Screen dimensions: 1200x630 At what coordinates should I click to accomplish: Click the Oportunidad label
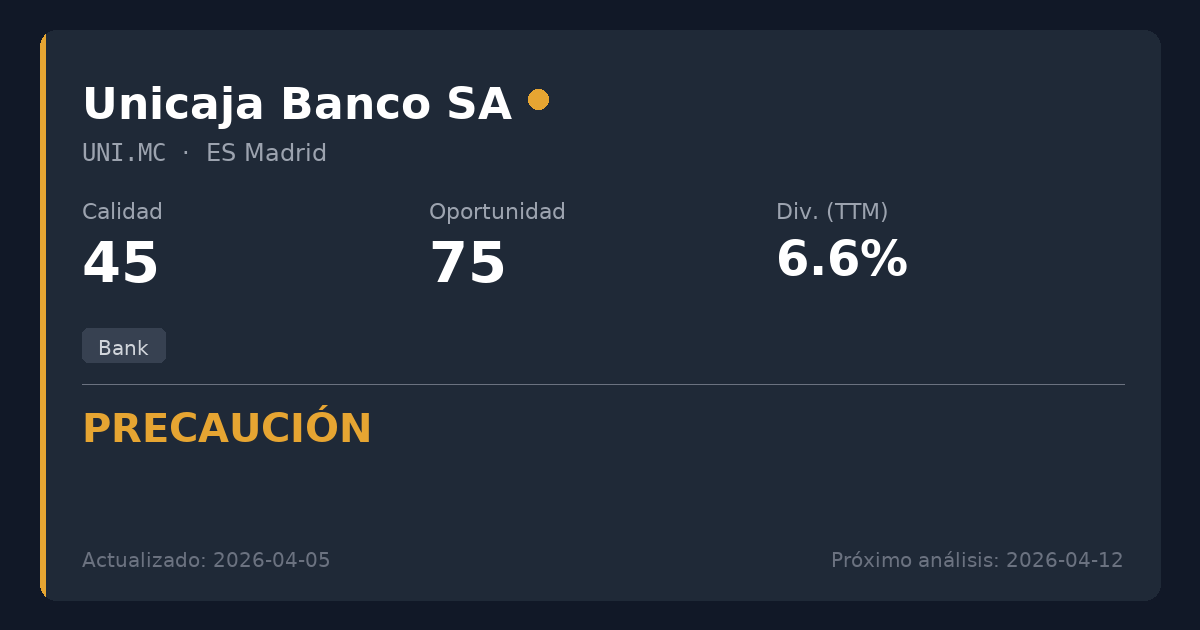click(x=497, y=212)
